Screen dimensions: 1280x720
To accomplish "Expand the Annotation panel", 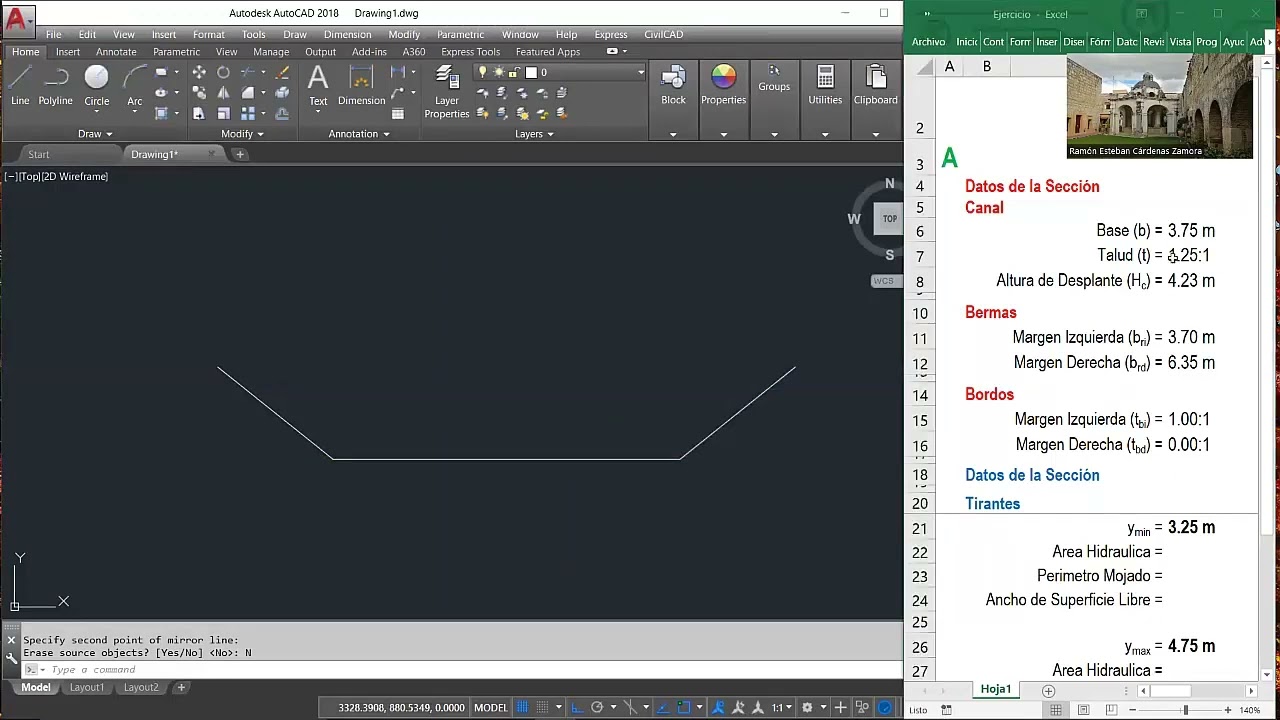I will [x=359, y=133].
